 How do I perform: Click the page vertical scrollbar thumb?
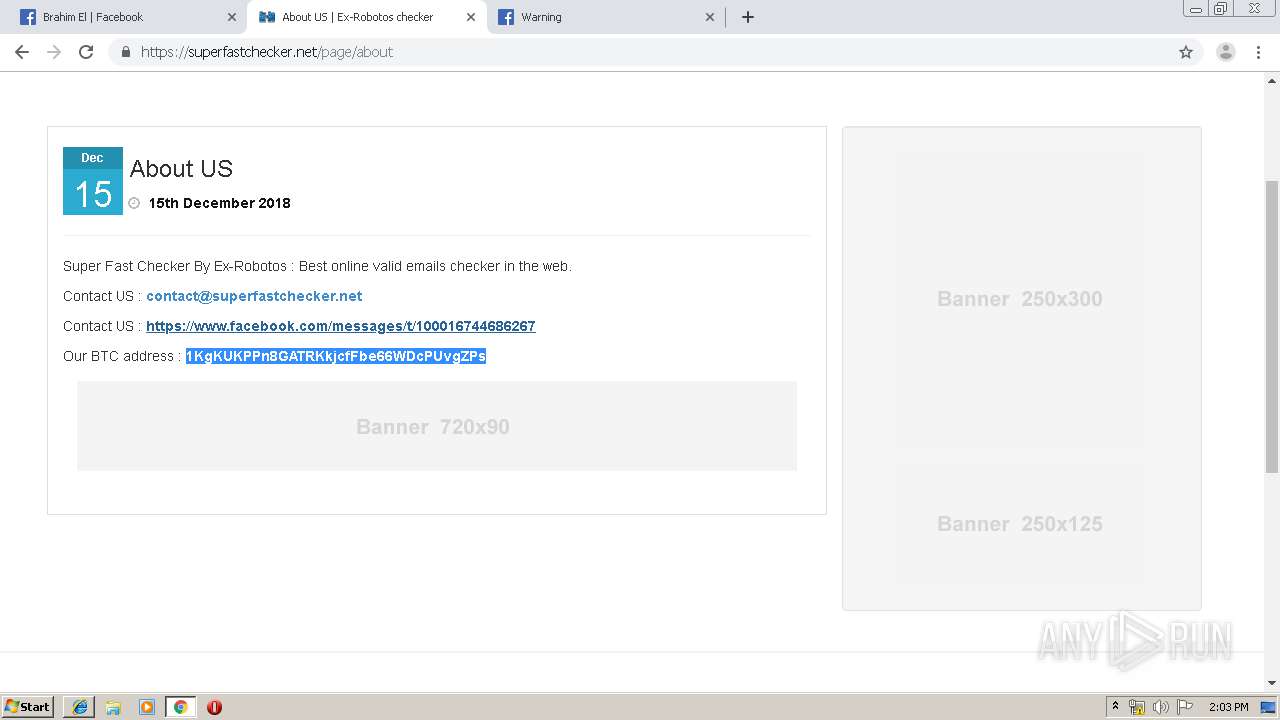coord(1272,326)
